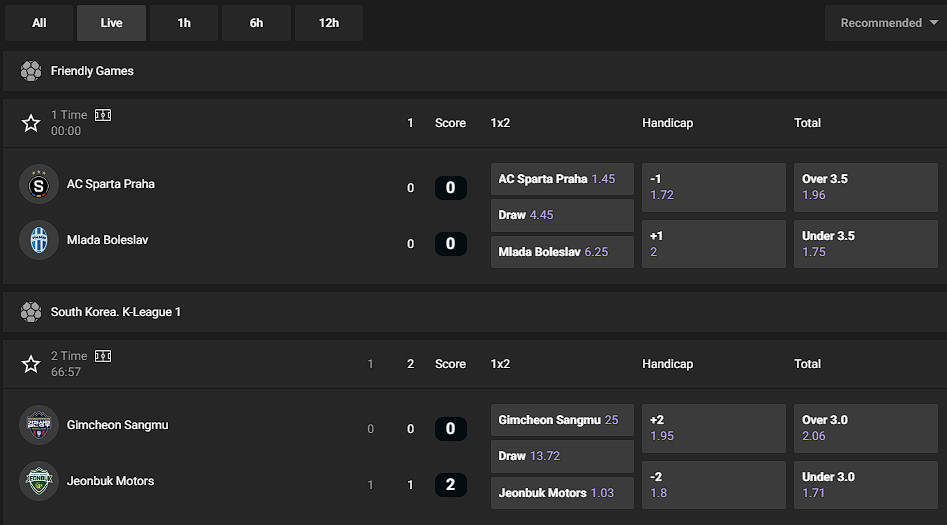Favorite the Gimcheon Sangmu match with star icon
This screenshot has width=947, height=525.
31,364
